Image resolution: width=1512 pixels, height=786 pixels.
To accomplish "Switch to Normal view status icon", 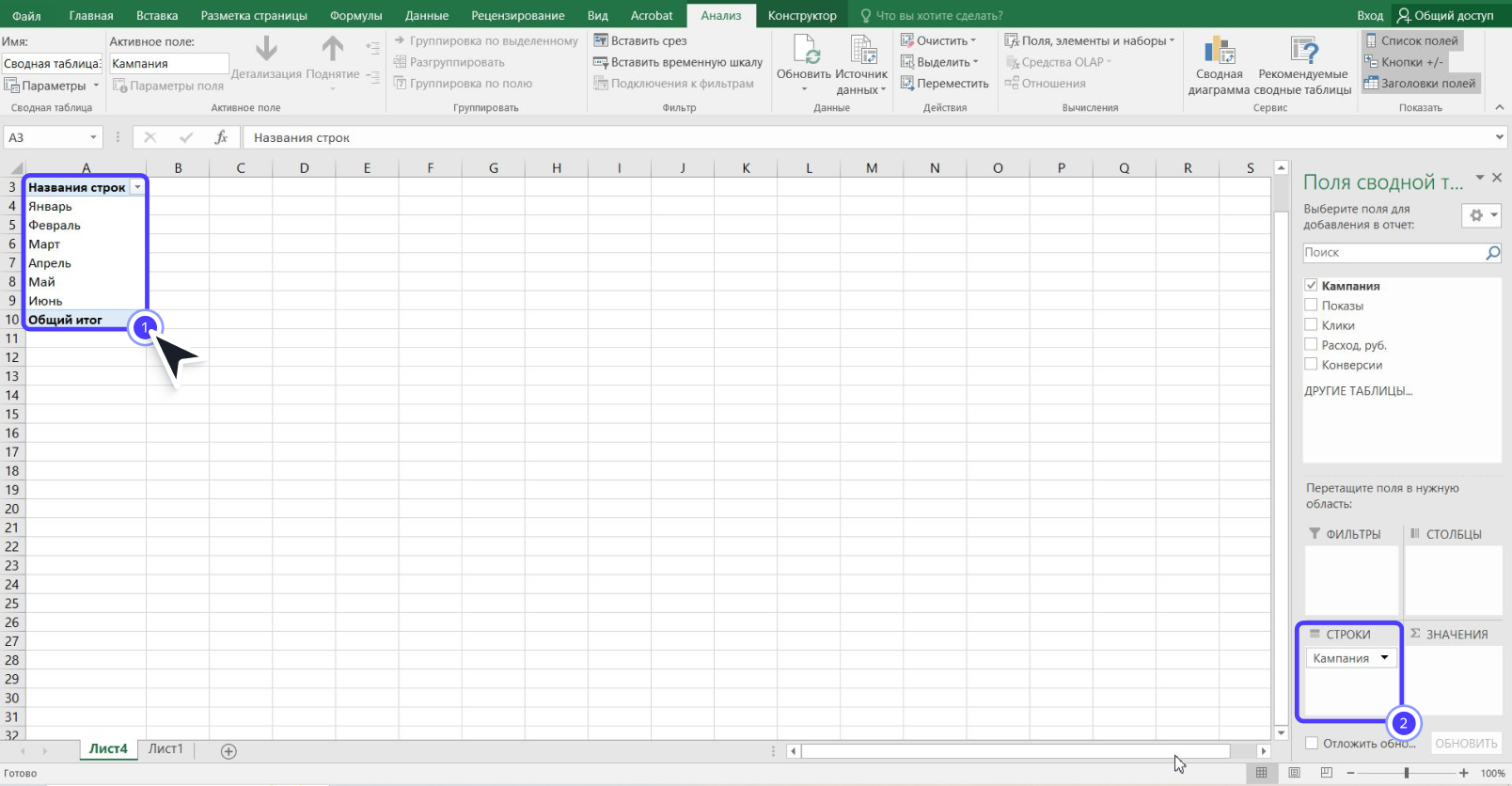I will point(1262,773).
